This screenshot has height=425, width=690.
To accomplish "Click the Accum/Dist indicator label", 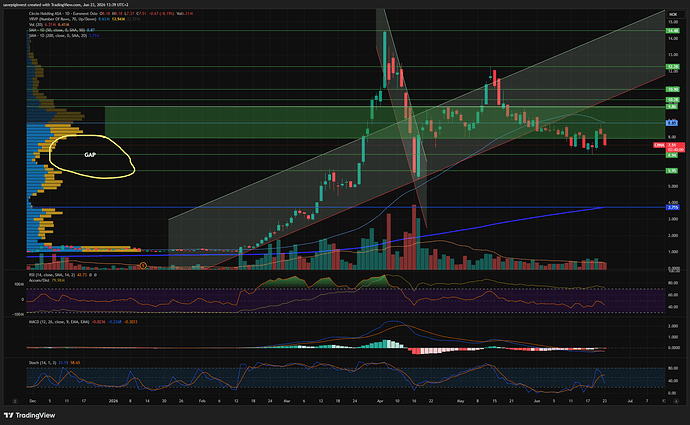I will [40, 280].
